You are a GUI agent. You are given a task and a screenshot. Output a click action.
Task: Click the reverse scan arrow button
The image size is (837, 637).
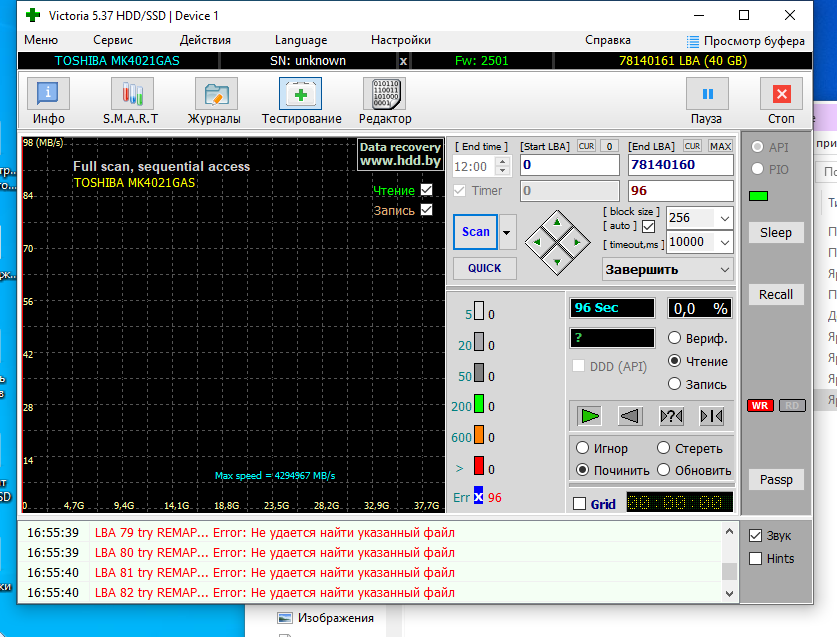[x=630, y=416]
